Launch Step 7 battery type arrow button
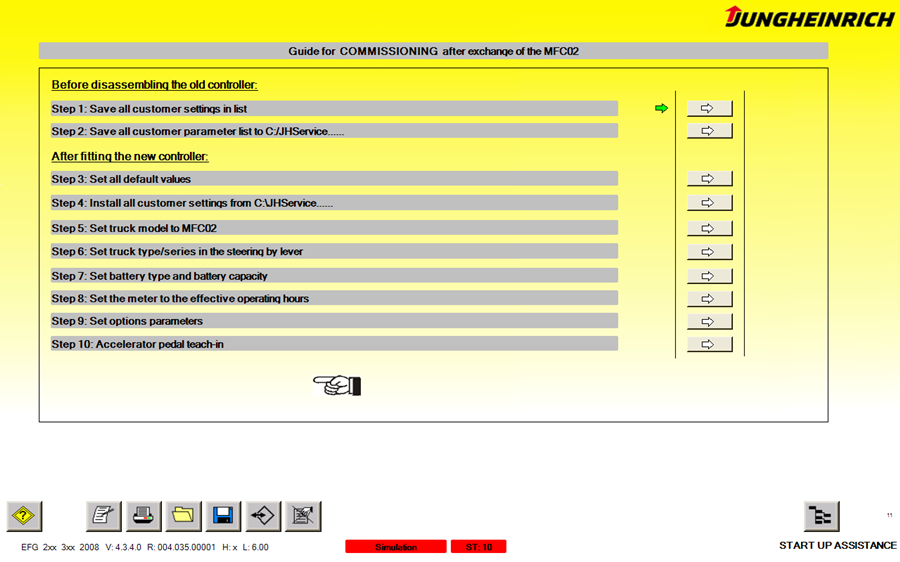900x562 pixels. click(709, 276)
